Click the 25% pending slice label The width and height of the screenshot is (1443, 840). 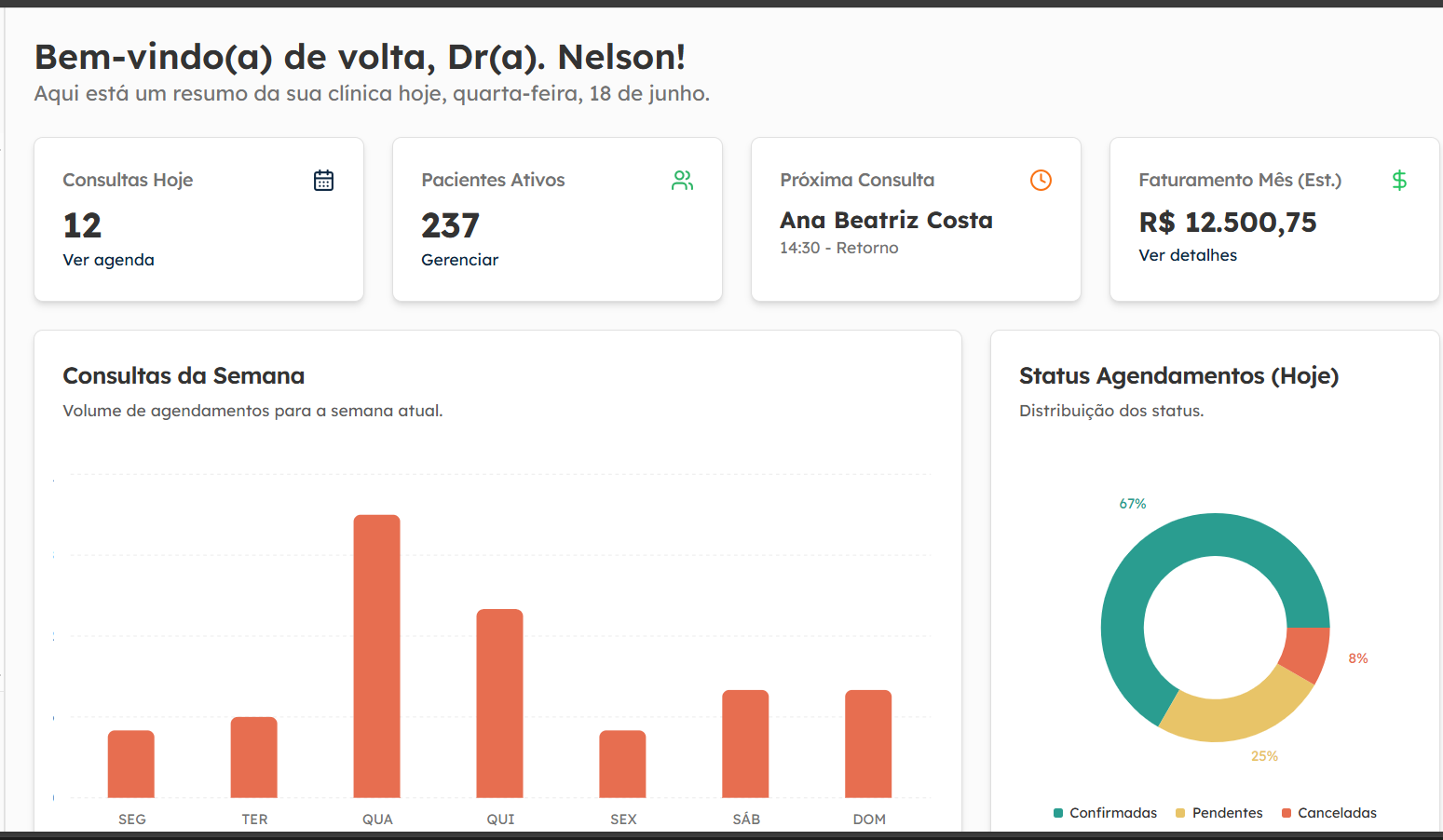[1264, 756]
